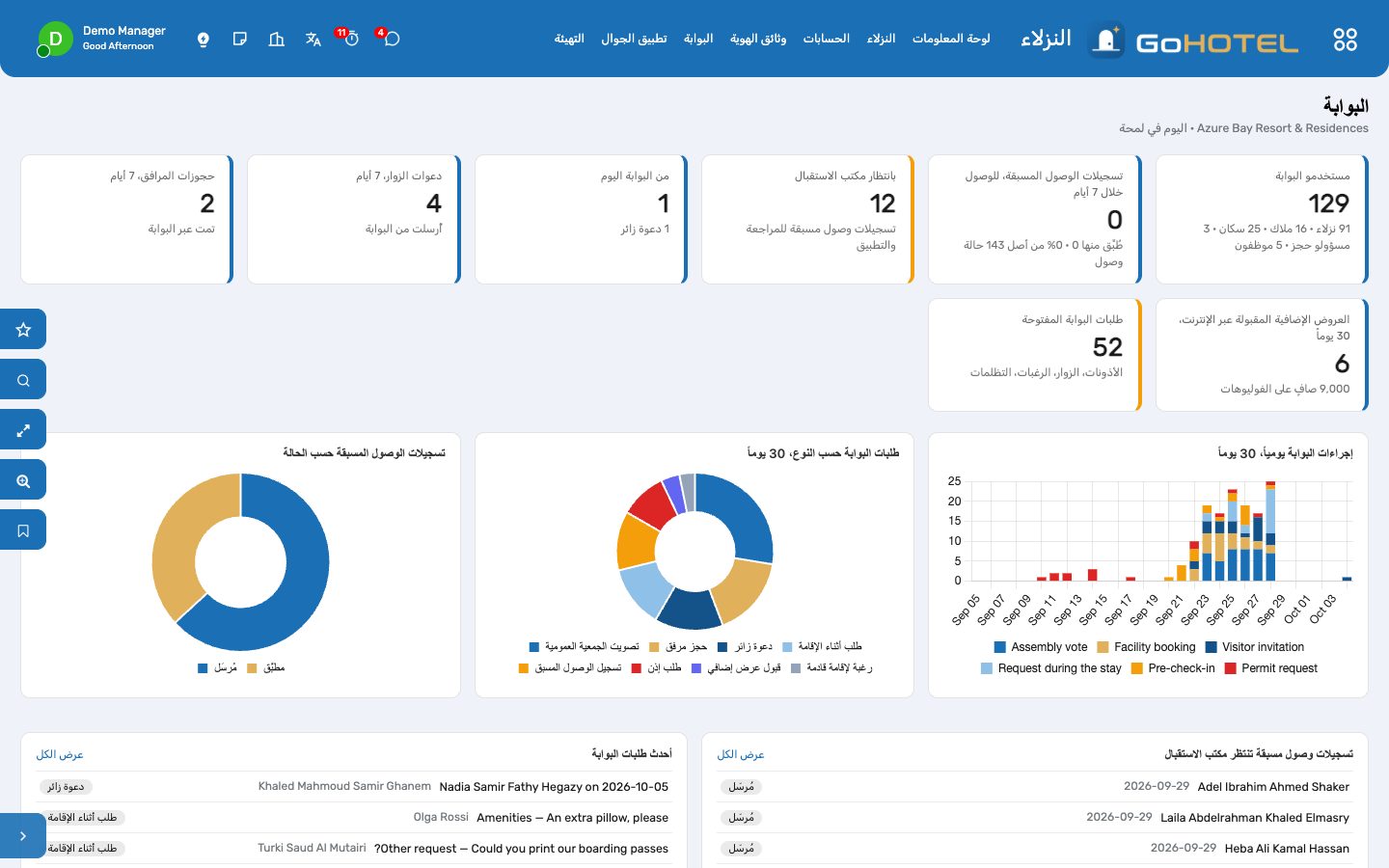Toggle the Facility booking legend item
The image size is (1389, 868).
(x=1146, y=647)
